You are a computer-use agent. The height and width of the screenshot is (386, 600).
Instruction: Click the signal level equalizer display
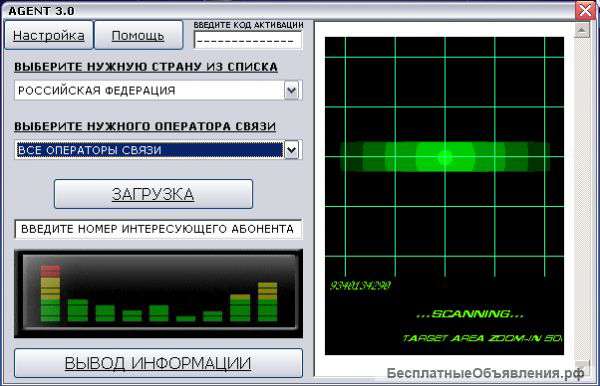pos(158,294)
